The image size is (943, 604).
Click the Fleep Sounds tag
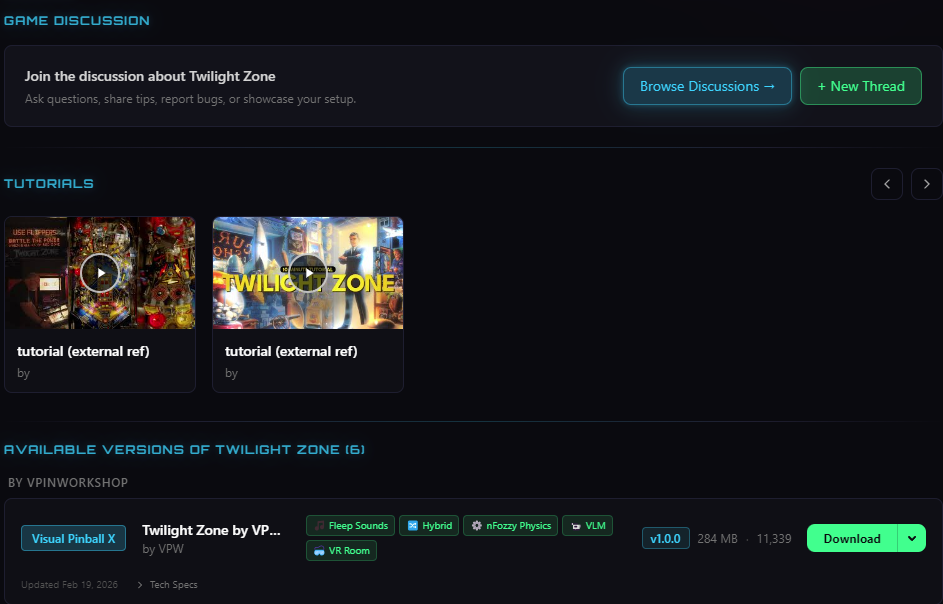click(x=351, y=526)
